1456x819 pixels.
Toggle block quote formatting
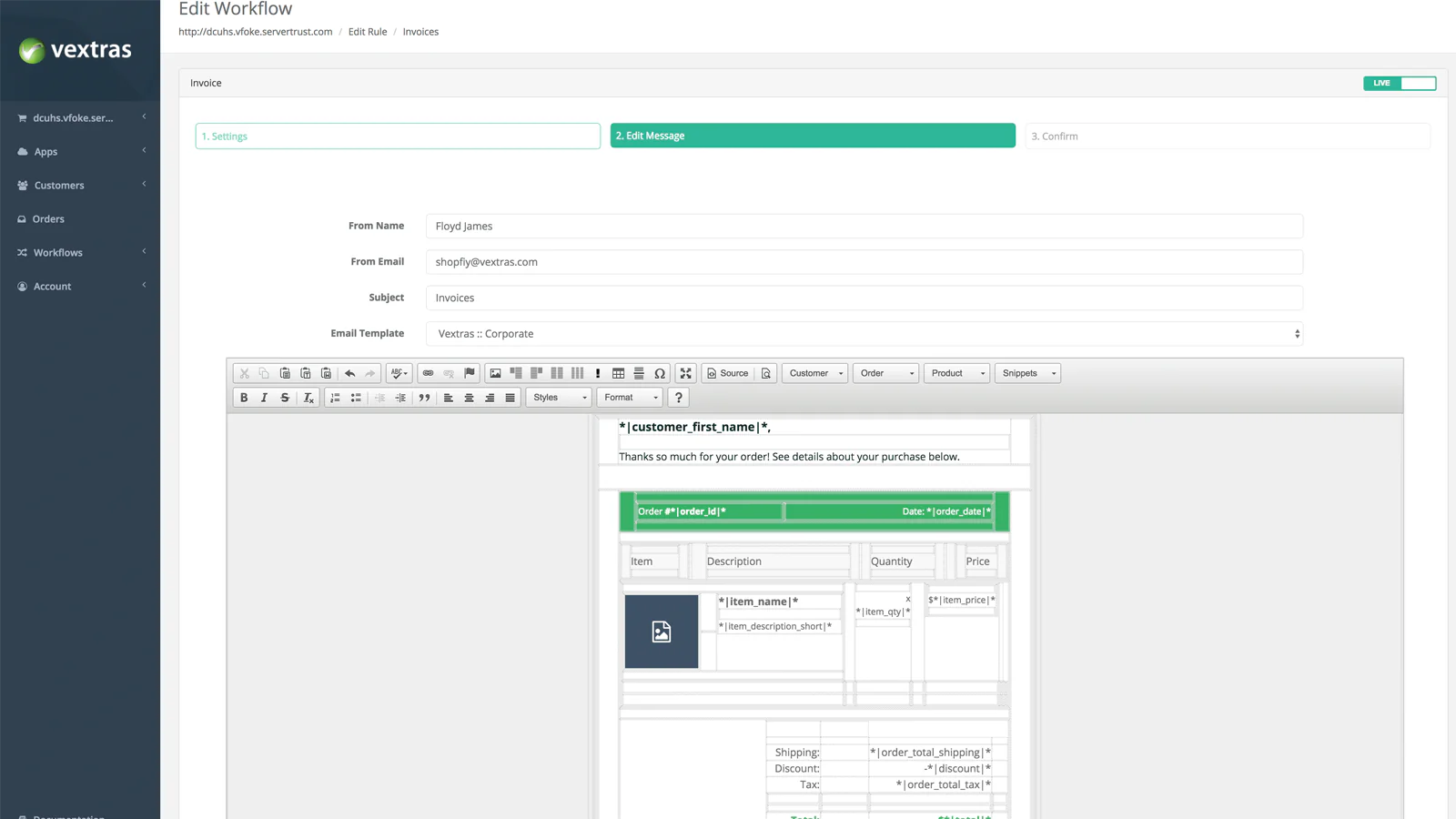(424, 398)
